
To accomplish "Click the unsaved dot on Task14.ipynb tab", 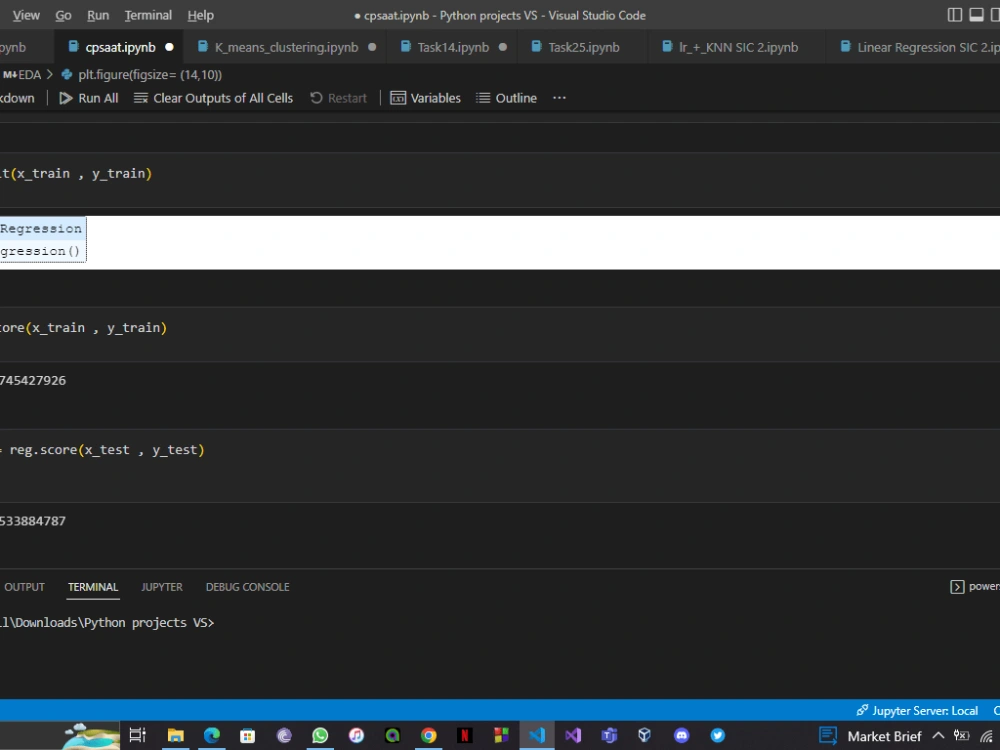I will 503,47.
